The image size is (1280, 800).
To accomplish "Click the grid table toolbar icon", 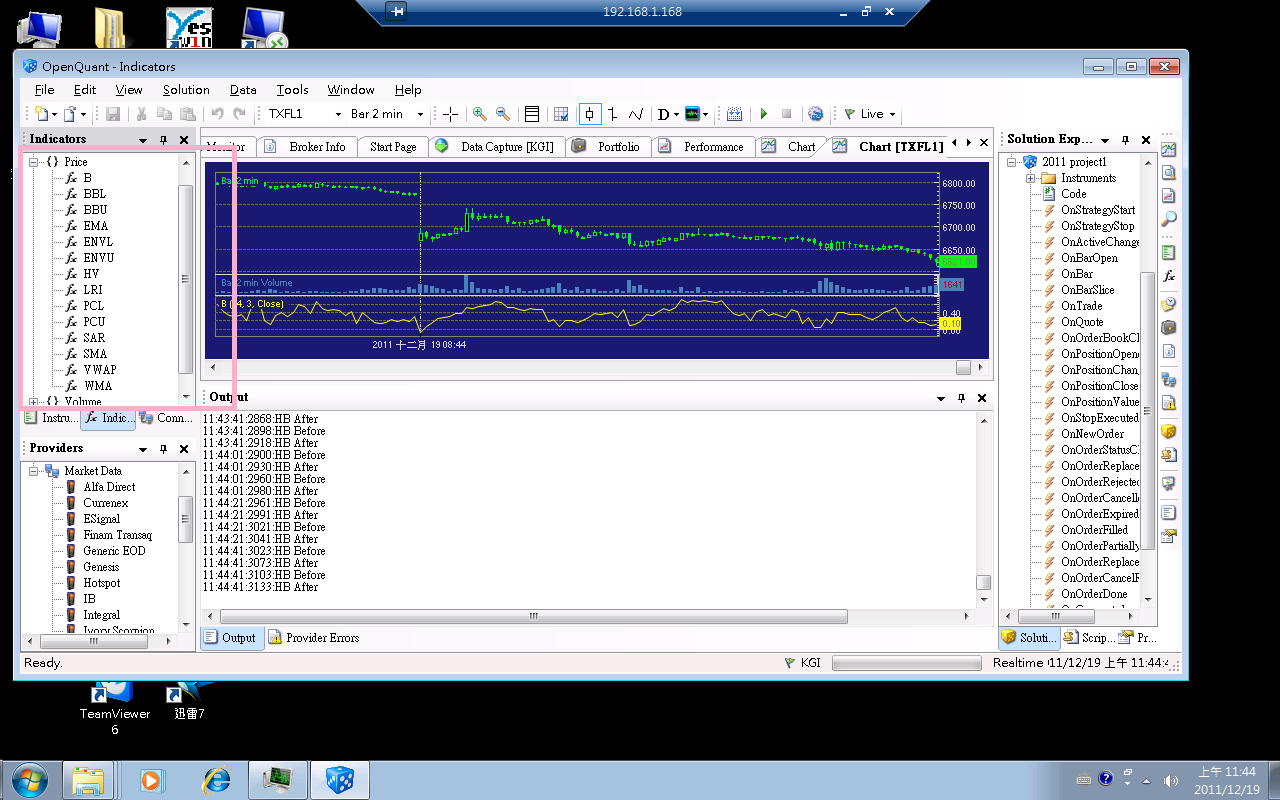I will click(x=561, y=114).
